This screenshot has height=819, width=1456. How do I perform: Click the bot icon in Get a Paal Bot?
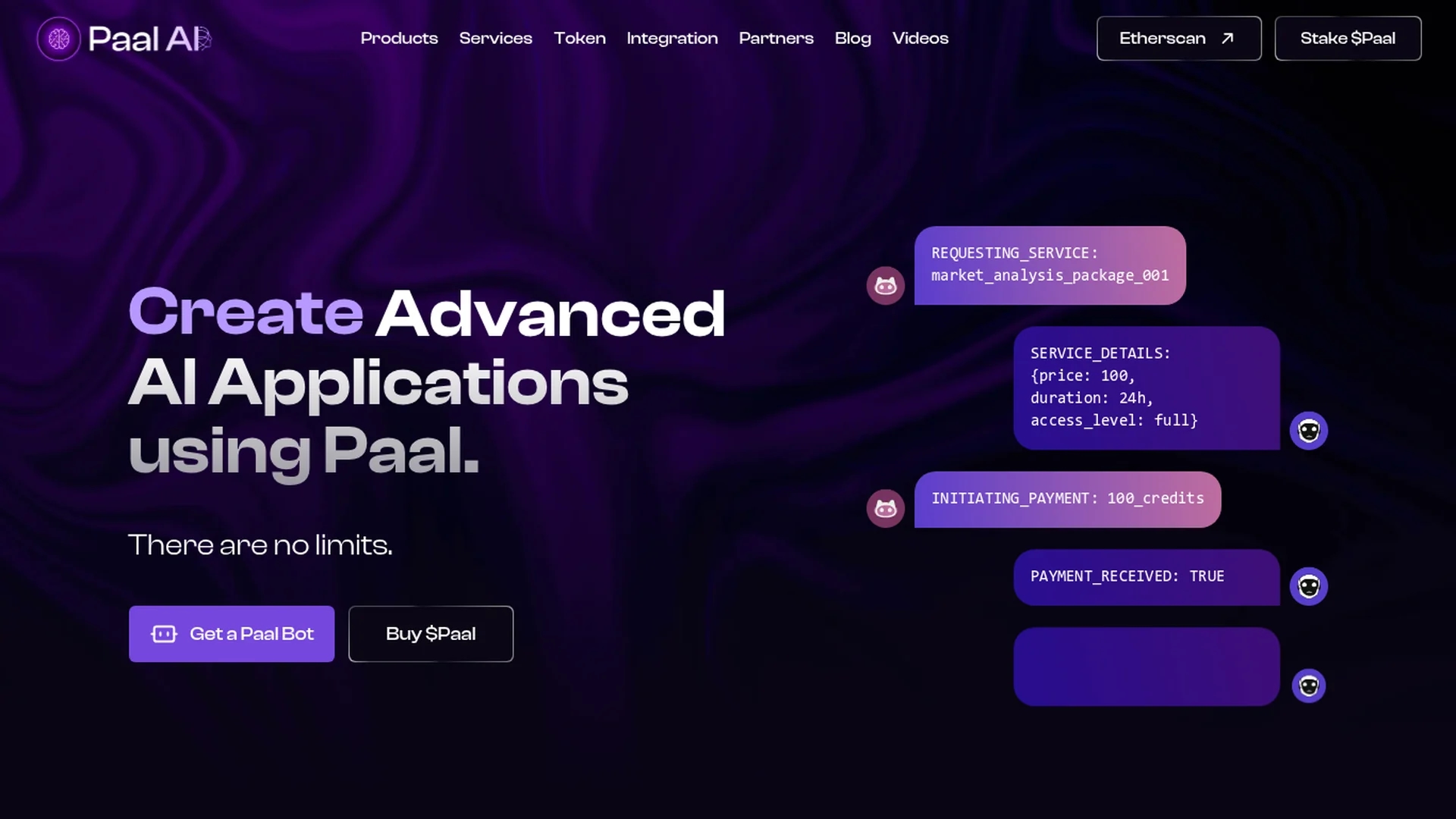point(164,634)
